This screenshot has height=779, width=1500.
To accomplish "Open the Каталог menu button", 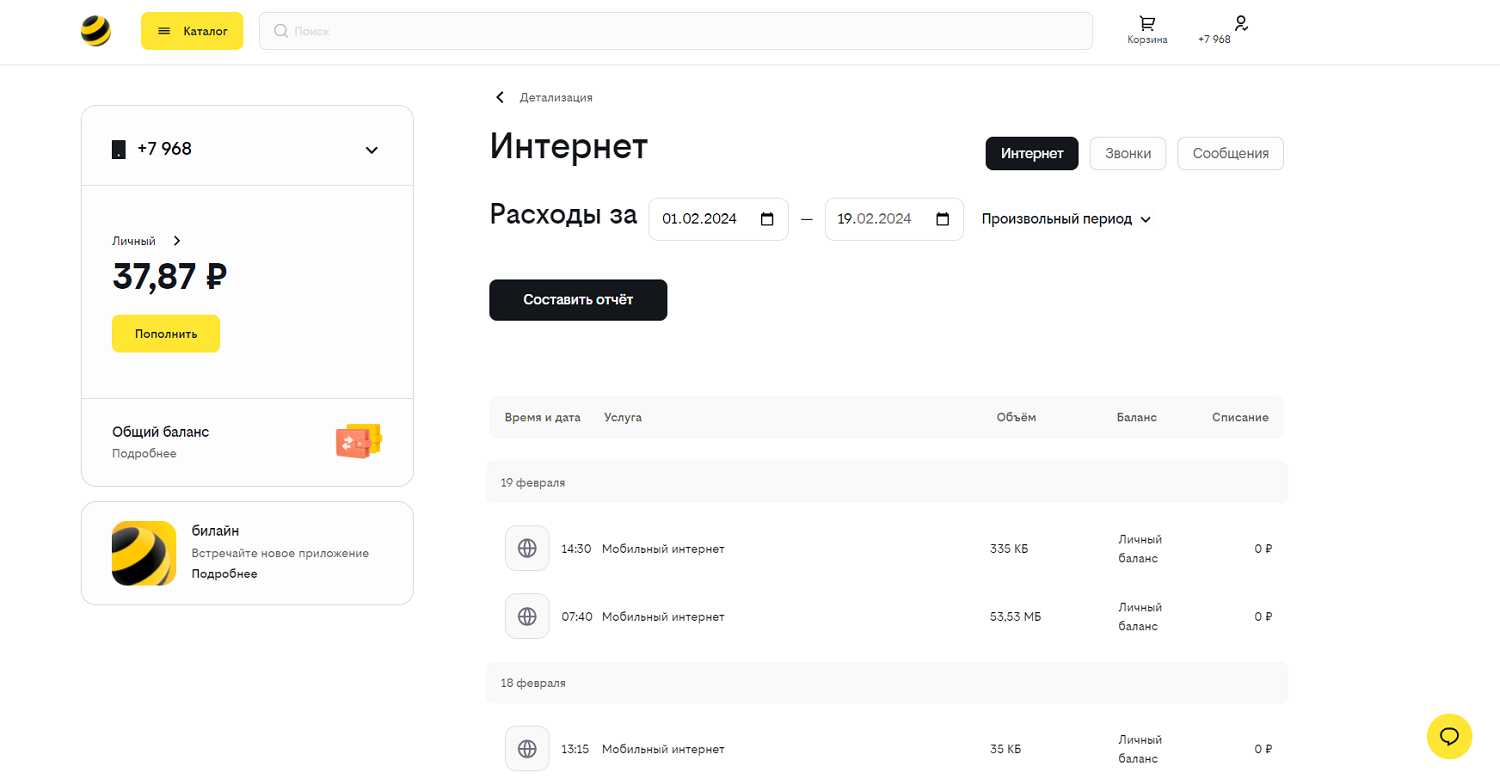I will click(x=192, y=31).
